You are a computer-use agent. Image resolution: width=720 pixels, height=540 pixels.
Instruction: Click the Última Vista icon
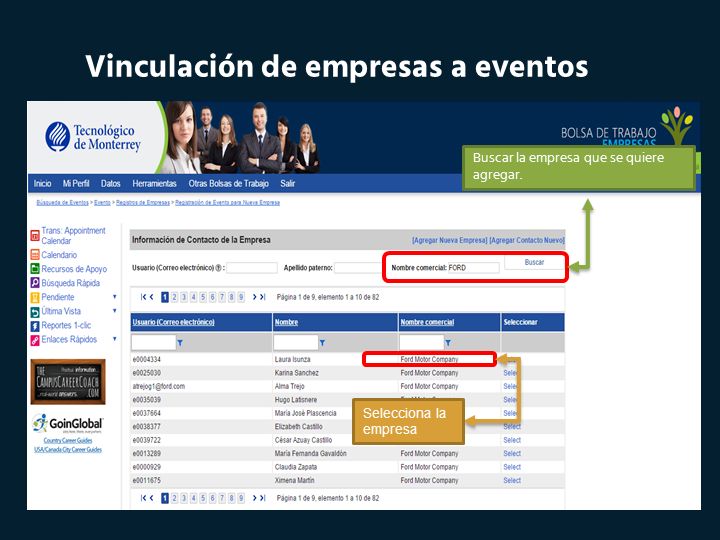[x=35, y=312]
